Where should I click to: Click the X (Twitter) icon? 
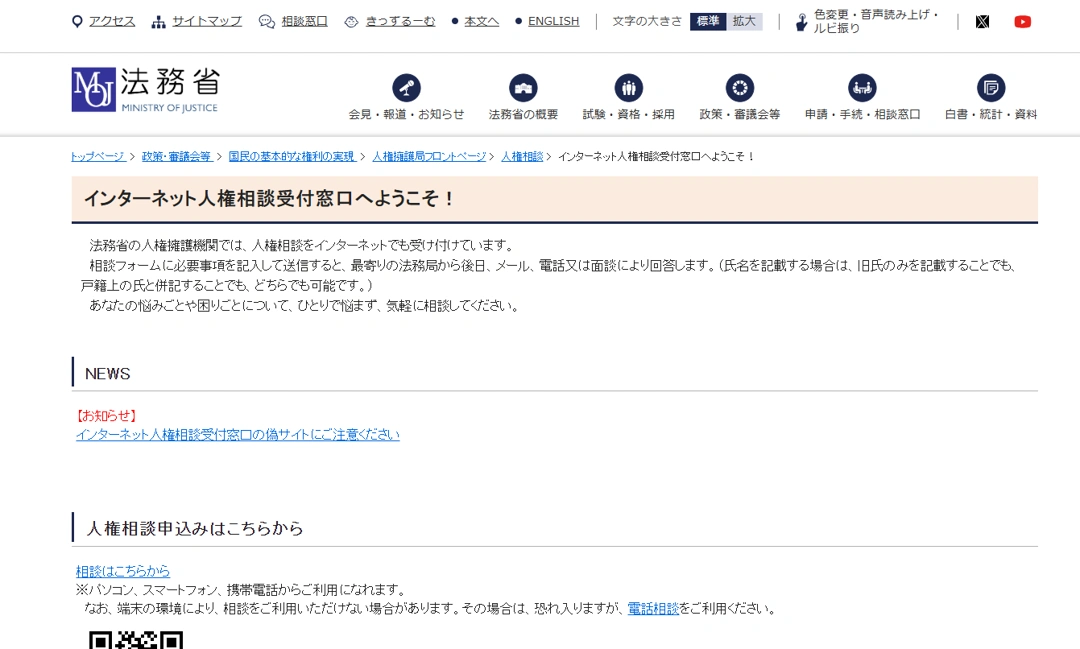coord(982,22)
